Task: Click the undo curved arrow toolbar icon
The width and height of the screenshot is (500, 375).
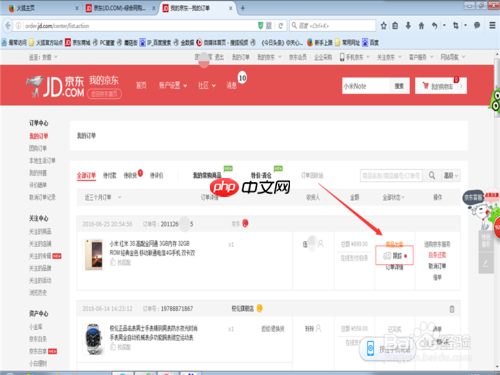Action: tap(434, 26)
